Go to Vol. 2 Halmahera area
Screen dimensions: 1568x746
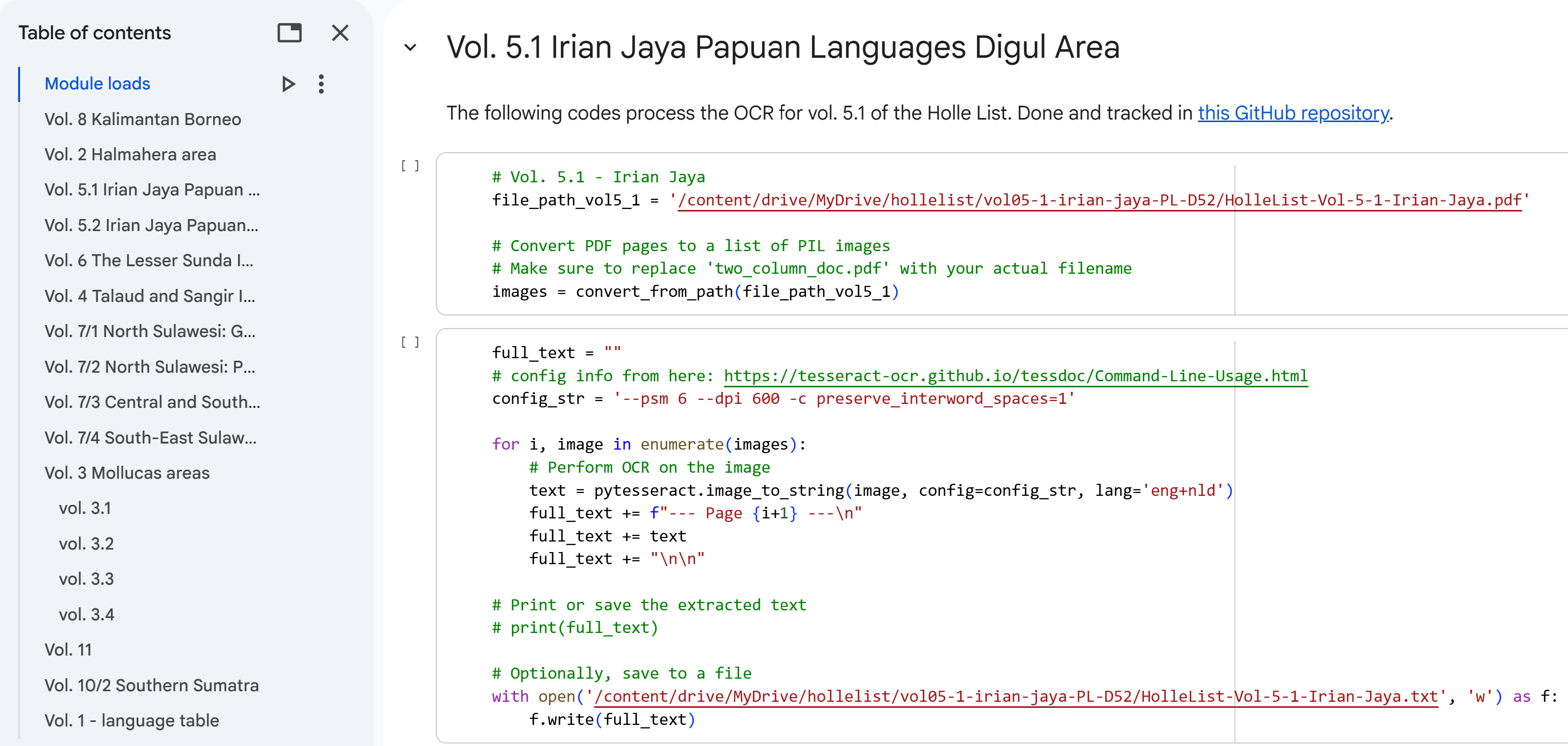130,155
